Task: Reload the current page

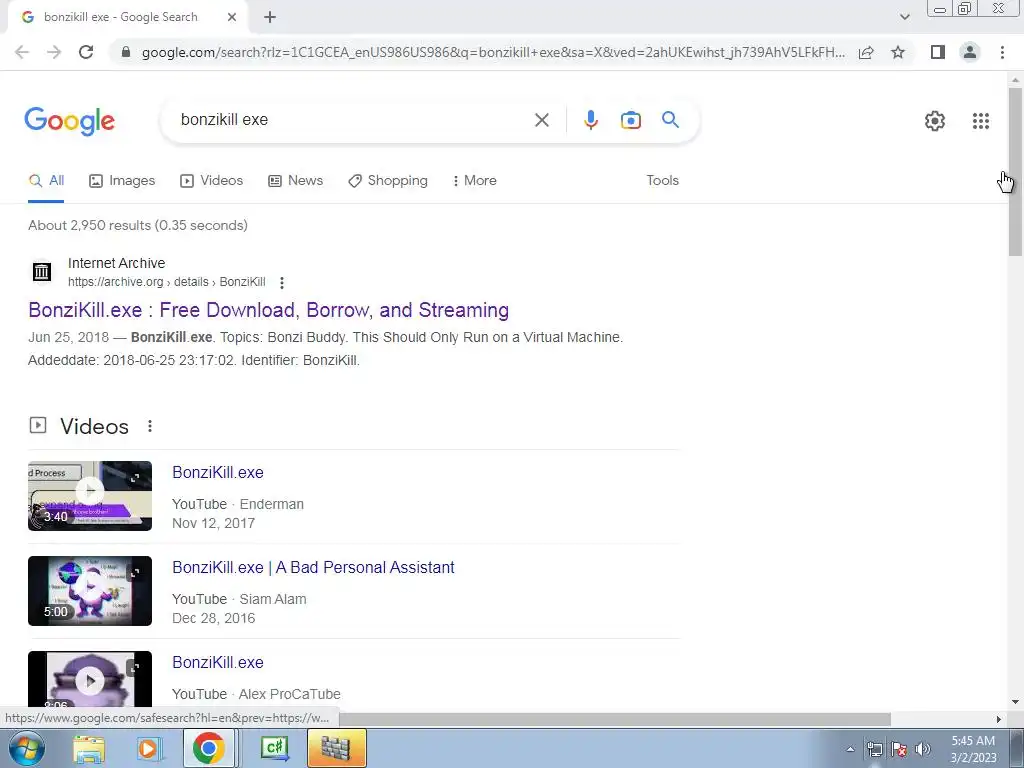Action: pyautogui.click(x=86, y=52)
